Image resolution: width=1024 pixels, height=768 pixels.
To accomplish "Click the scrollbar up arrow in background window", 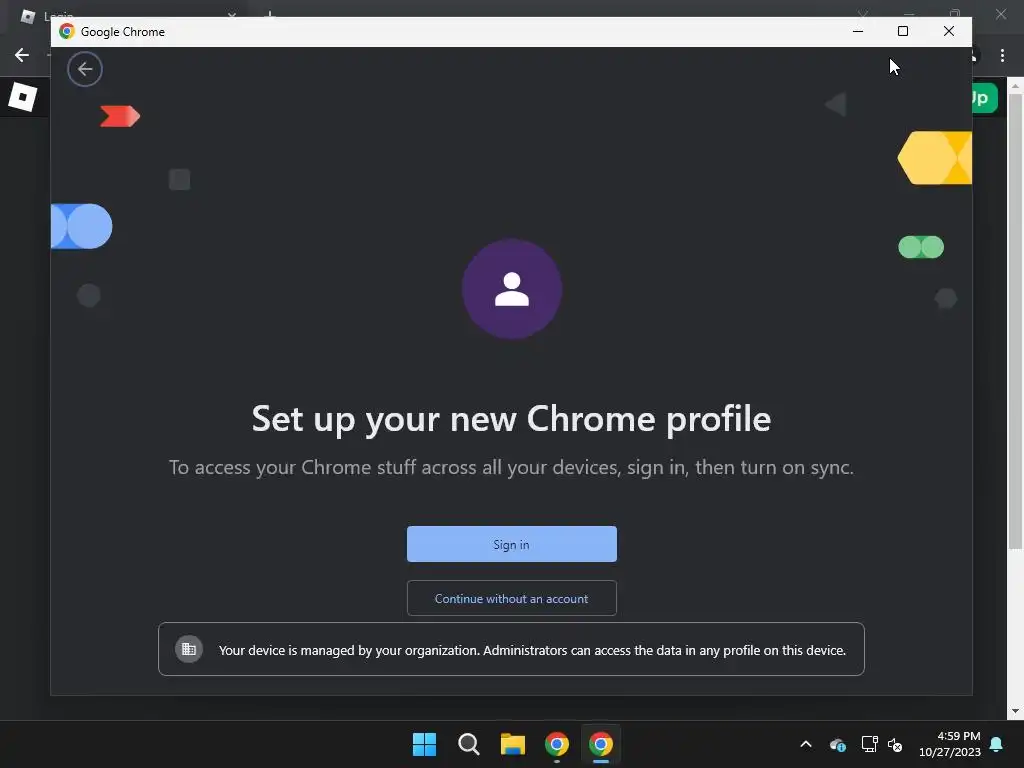I will [1016, 86].
